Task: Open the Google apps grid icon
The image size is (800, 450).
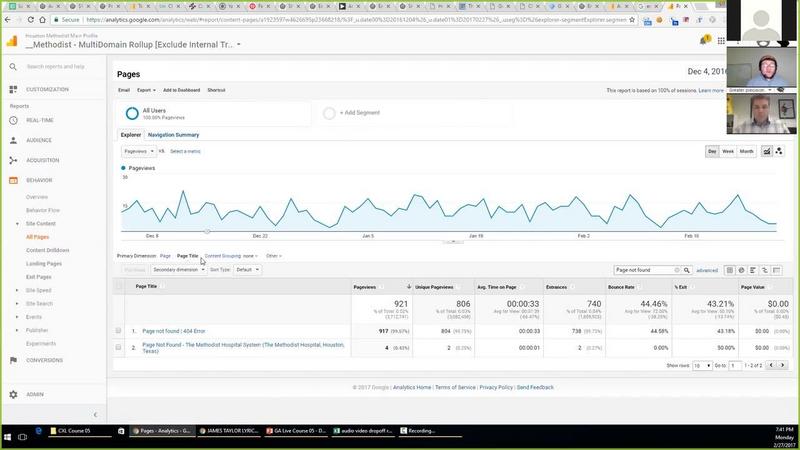Action: tap(721, 41)
